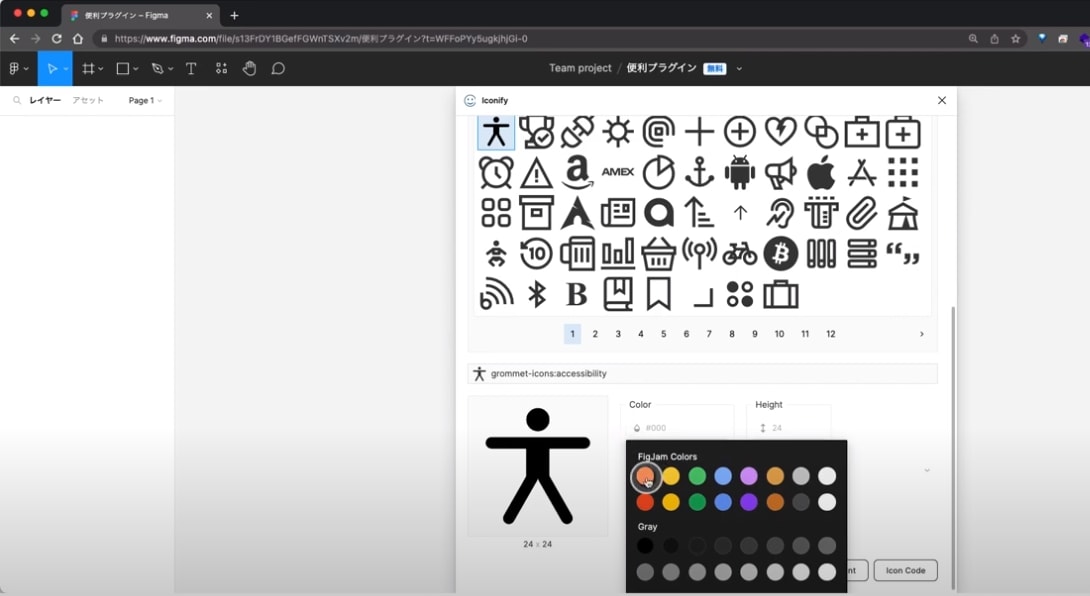Viewport: 1090px width, 596px height.
Task: Click the Height value input field
Action: (789, 428)
